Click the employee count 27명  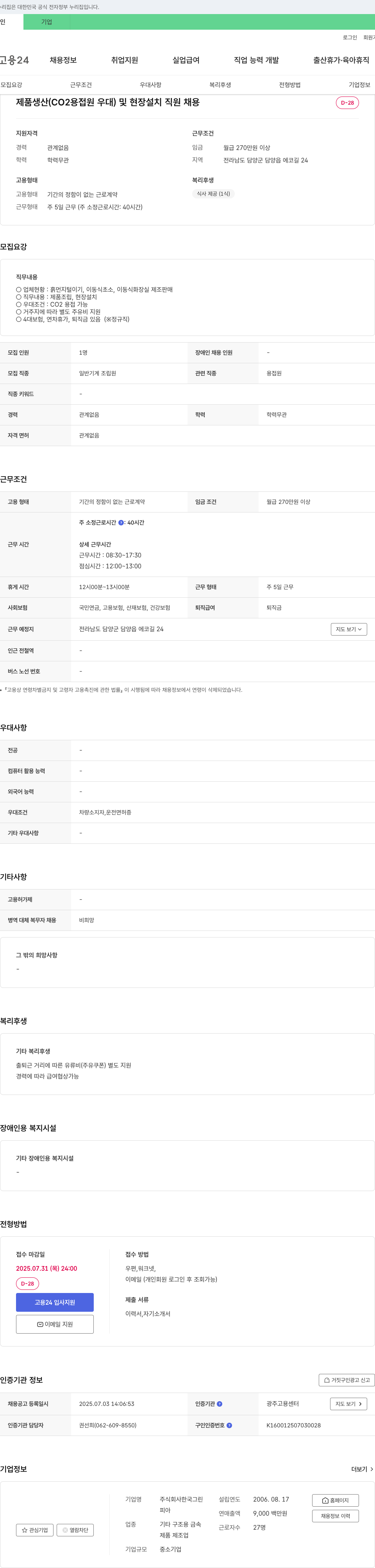click(259, 1528)
